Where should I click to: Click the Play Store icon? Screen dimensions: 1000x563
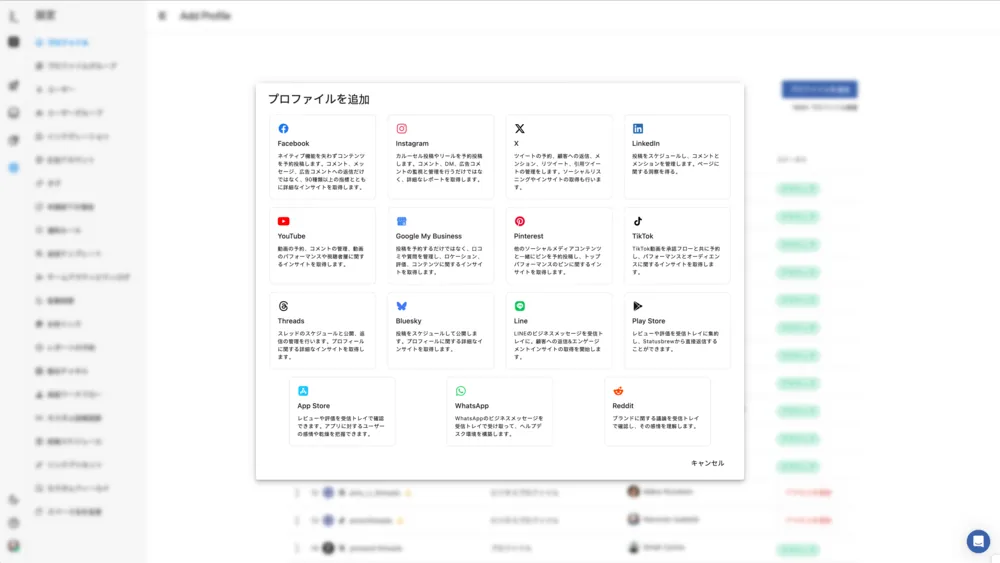click(638, 306)
